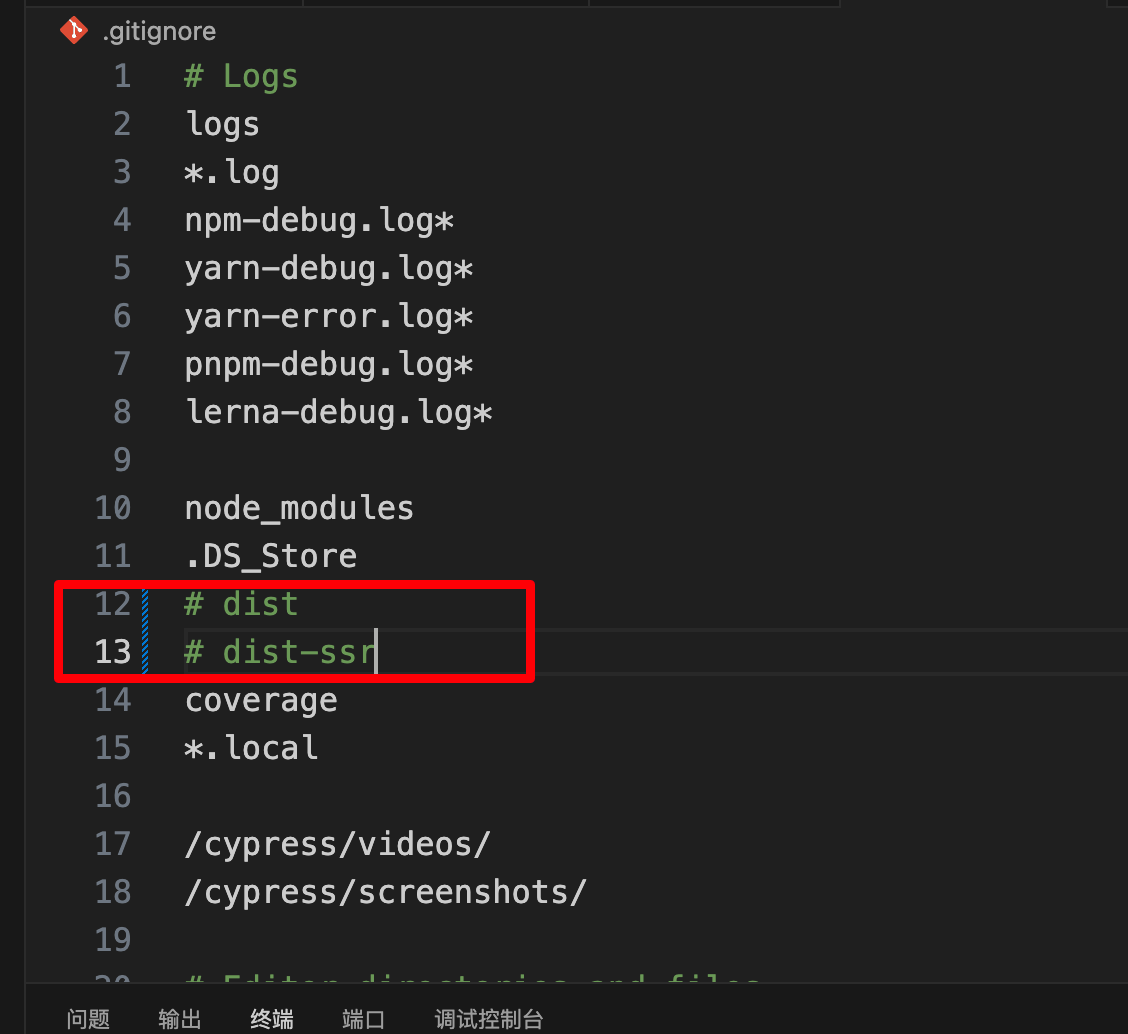Click the node_modules entry
This screenshot has height=1034, width=1128.
[299, 508]
